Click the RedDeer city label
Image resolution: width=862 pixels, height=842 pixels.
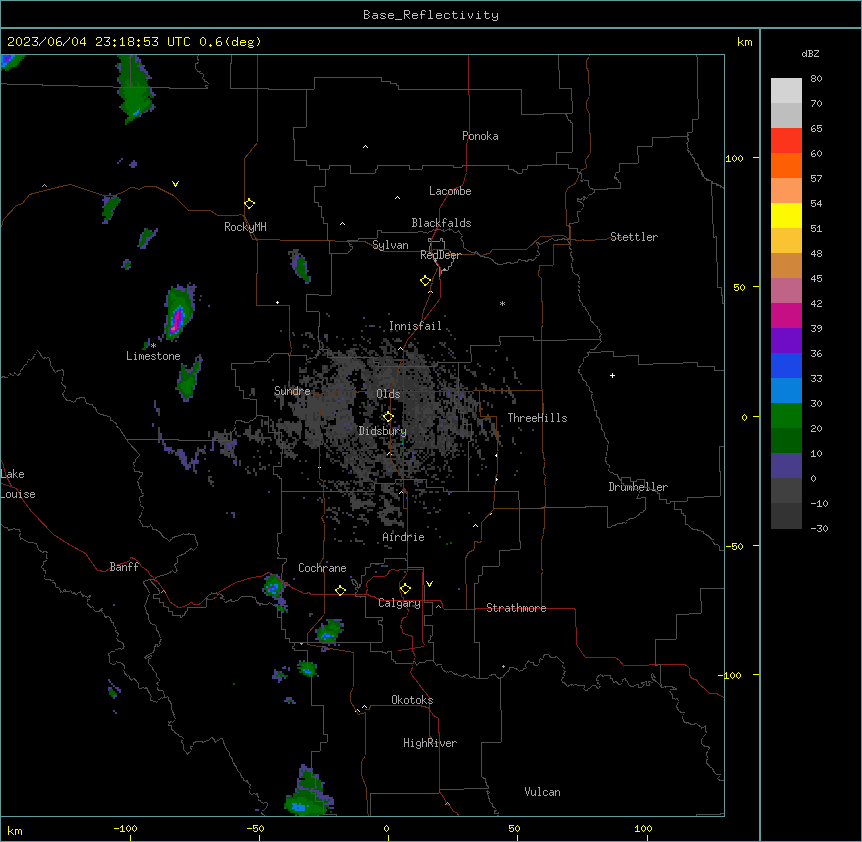tap(440, 255)
